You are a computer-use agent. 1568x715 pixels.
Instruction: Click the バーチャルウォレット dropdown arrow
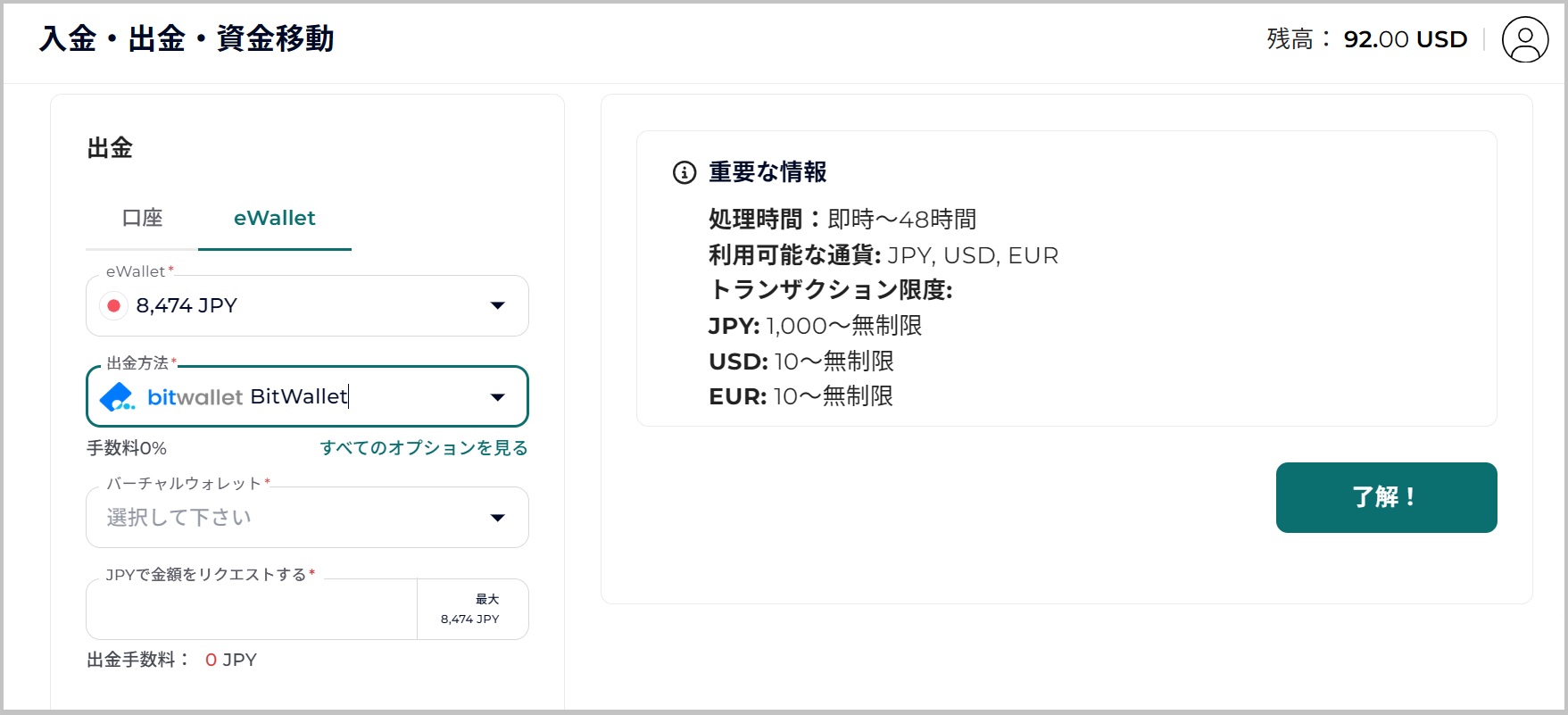(x=498, y=518)
